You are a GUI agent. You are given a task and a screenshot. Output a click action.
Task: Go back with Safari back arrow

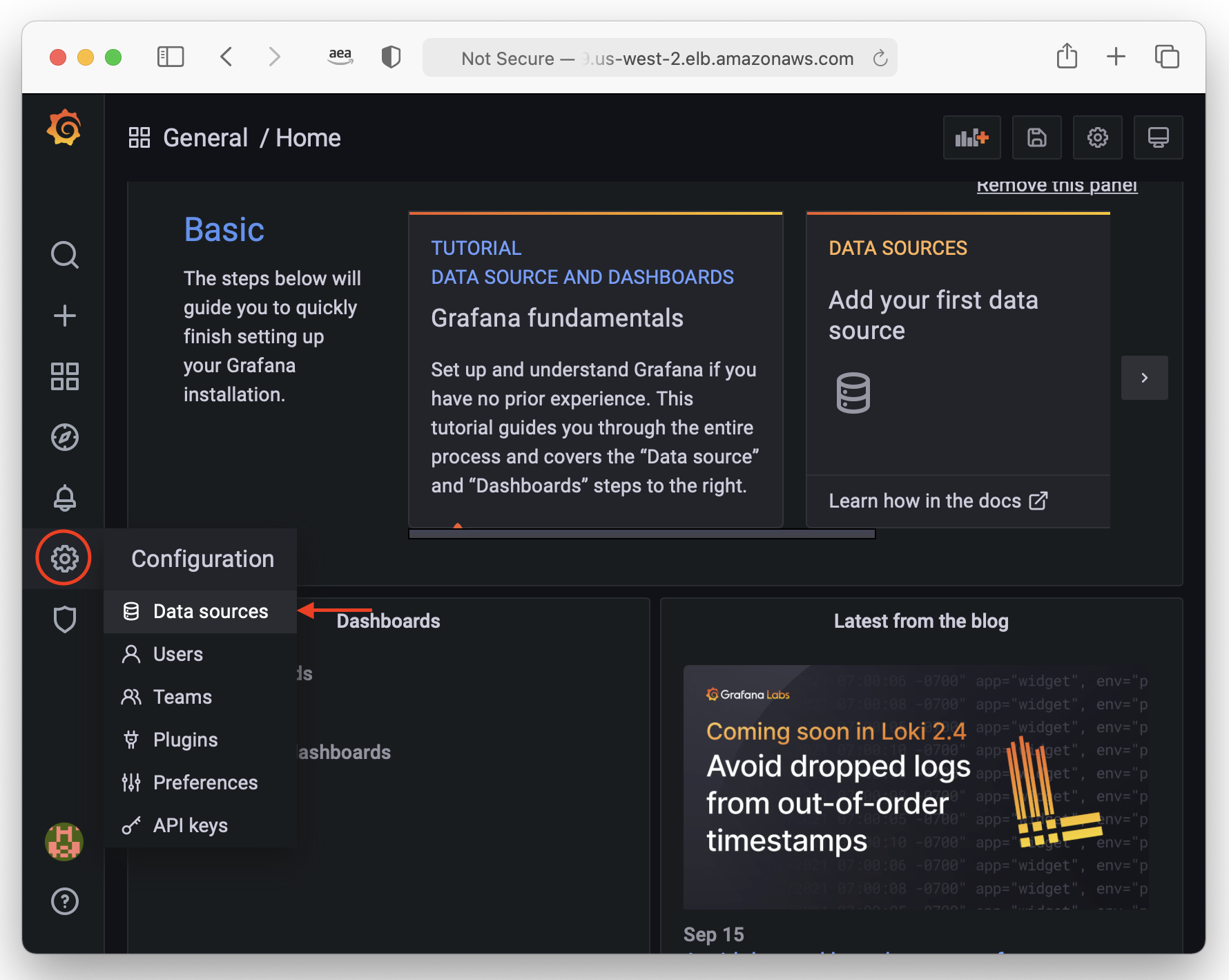(x=226, y=57)
